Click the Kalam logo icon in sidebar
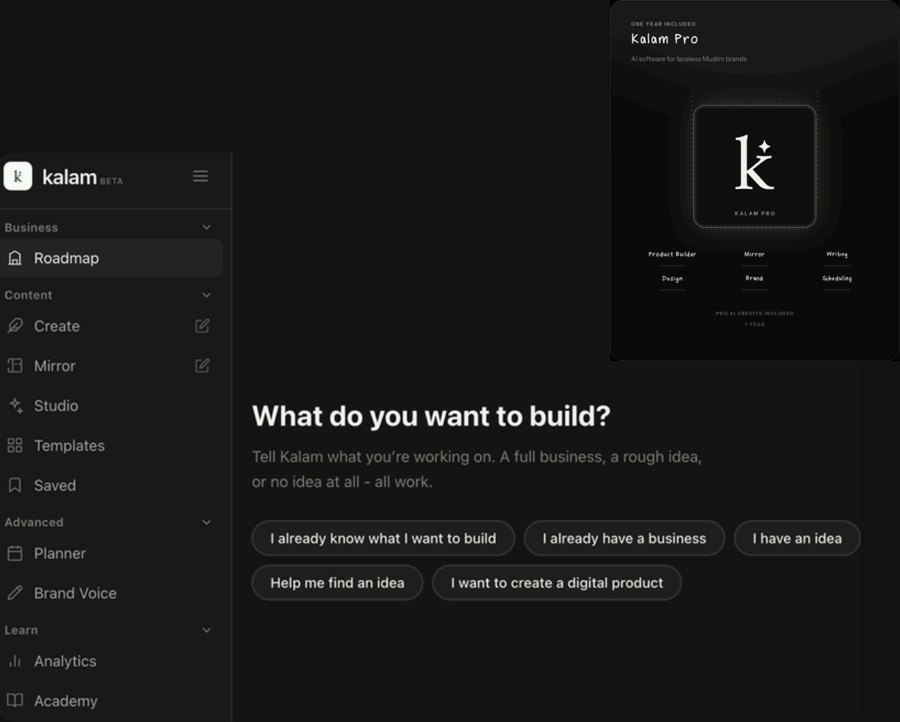 (18, 176)
